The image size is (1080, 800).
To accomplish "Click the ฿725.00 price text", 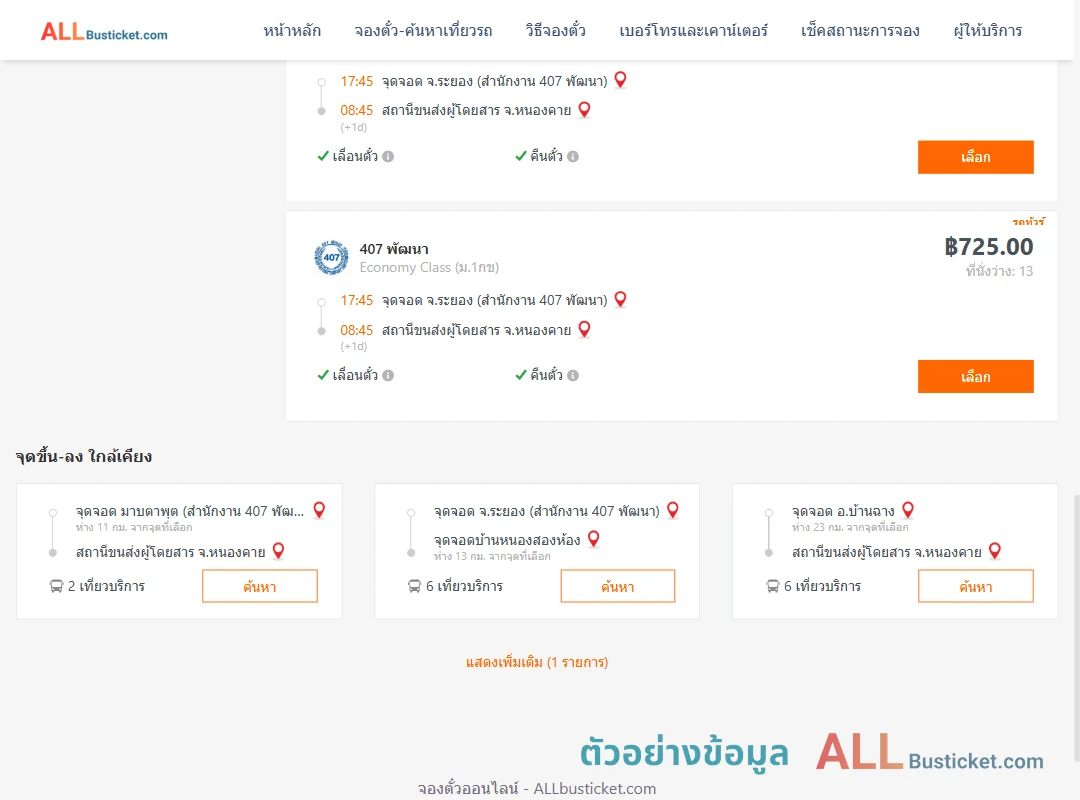I will point(988,247).
